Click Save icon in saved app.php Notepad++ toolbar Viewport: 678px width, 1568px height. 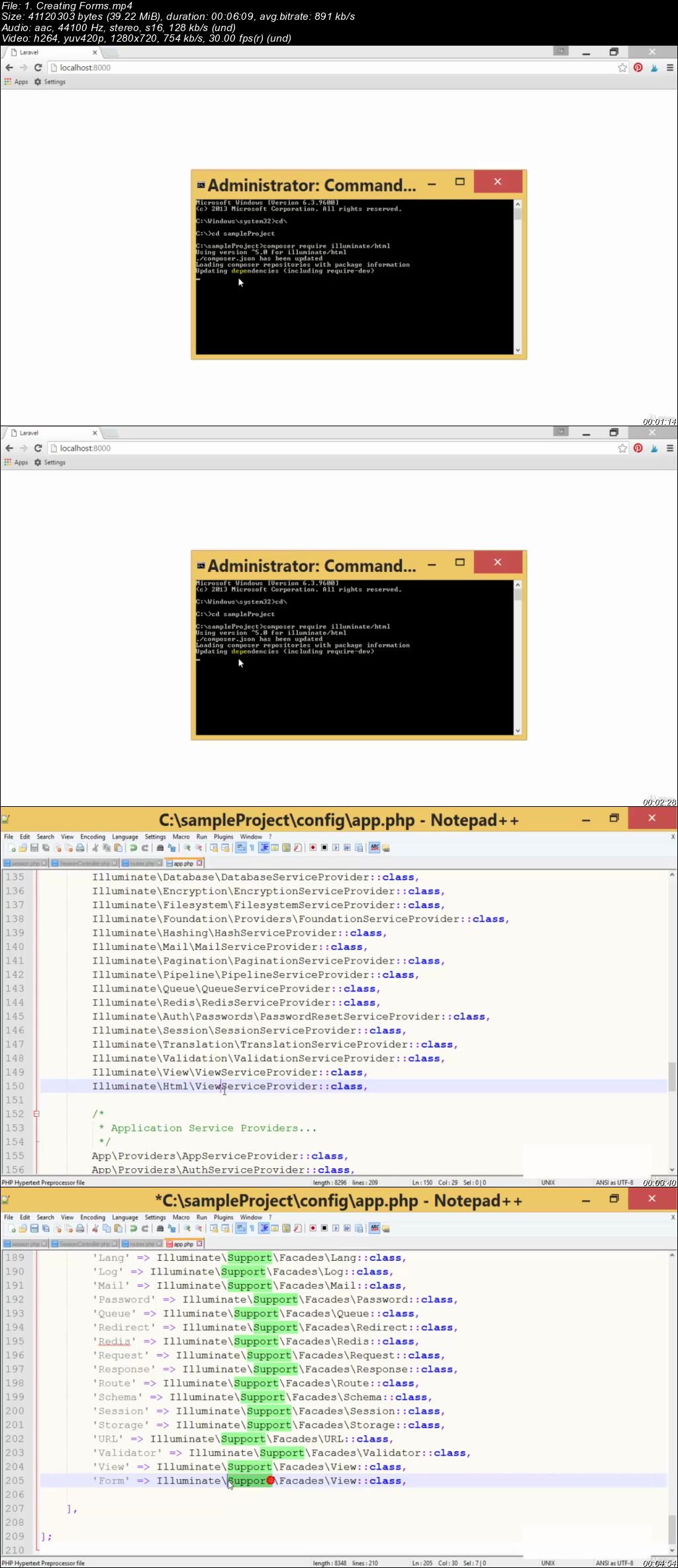pyautogui.click(x=34, y=847)
